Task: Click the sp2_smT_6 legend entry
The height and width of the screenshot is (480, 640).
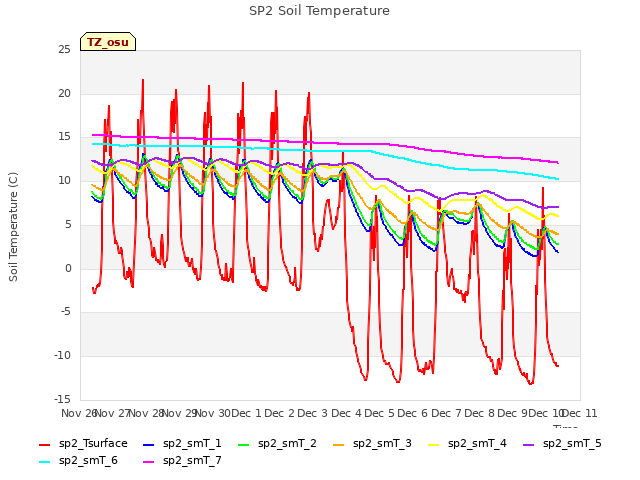Action: coord(78,460)
